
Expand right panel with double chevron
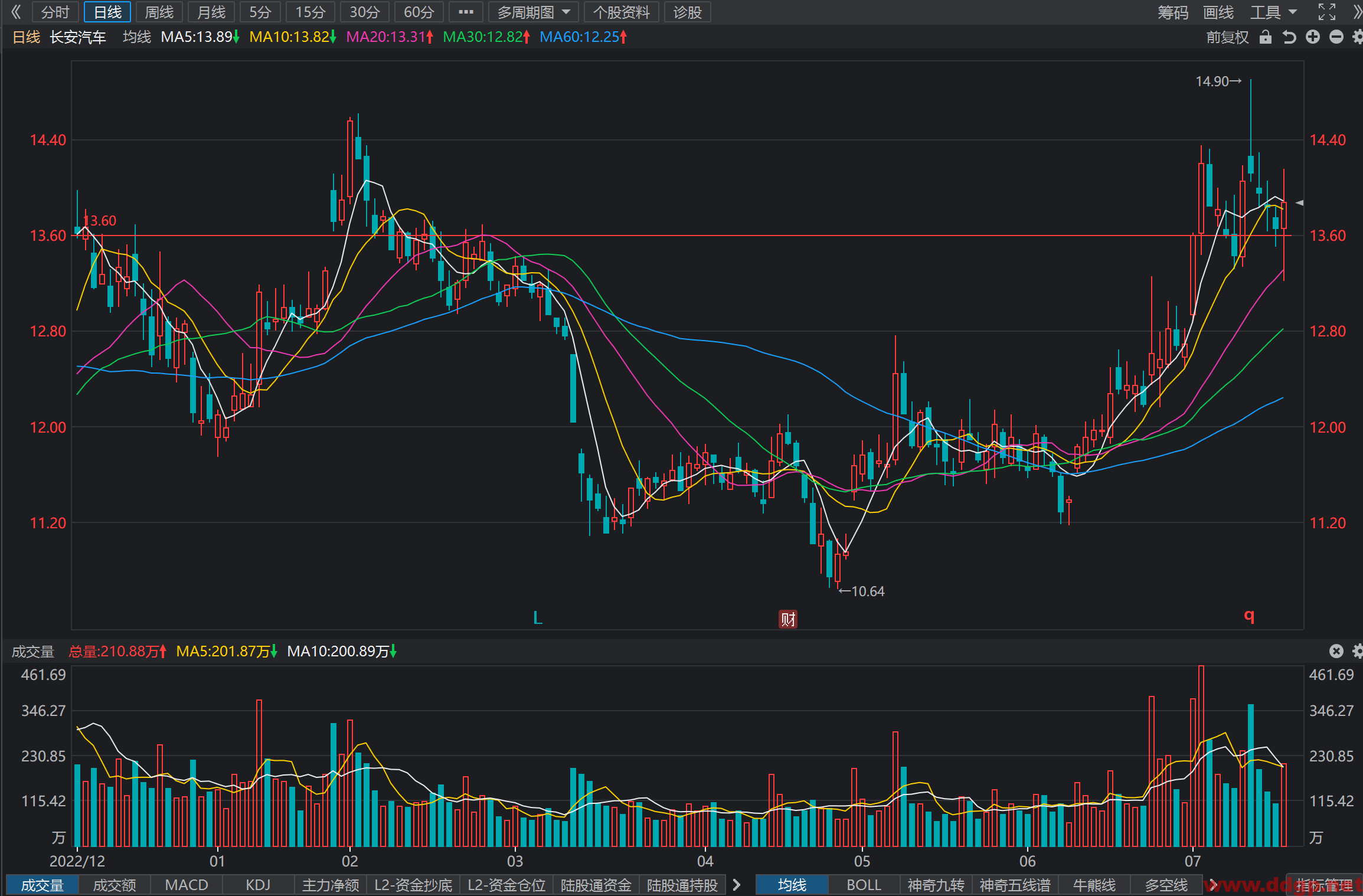coord(1357,12)
